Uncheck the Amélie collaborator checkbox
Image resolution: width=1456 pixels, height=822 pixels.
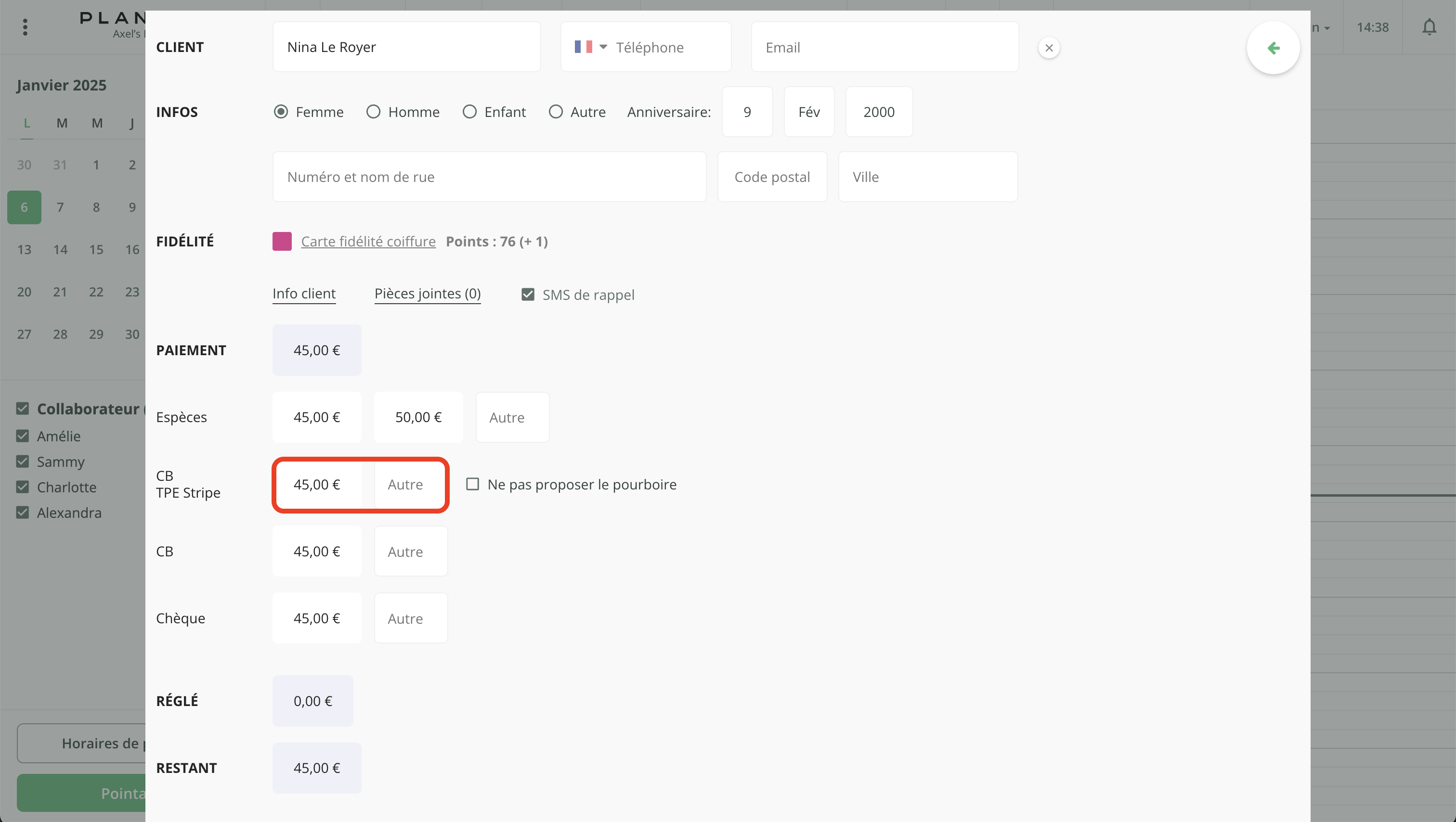23,436
